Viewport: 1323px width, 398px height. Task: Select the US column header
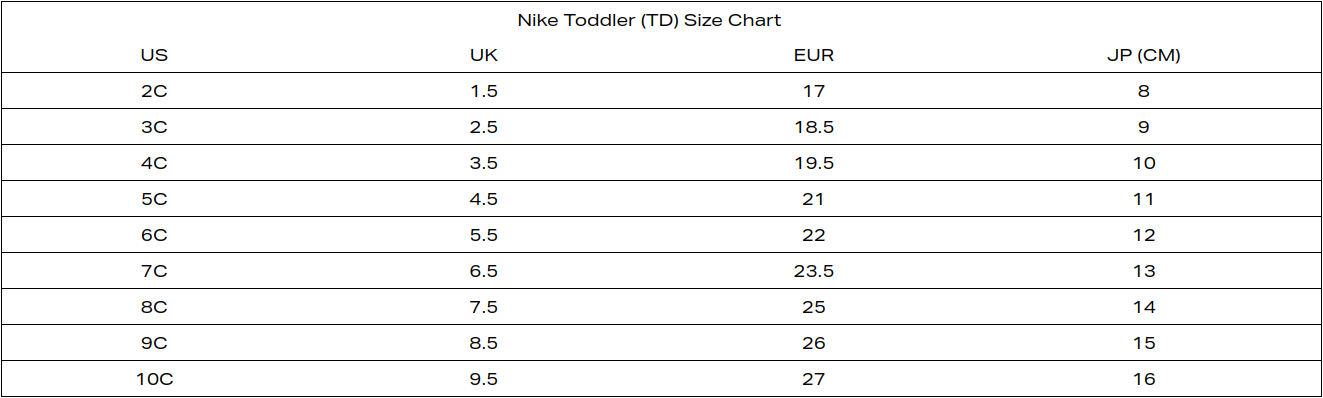154,55
